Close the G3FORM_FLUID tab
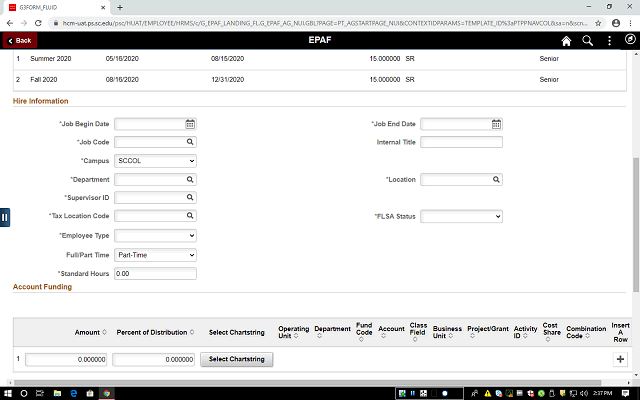Screen dimensions: 640x400 point(103,7)
